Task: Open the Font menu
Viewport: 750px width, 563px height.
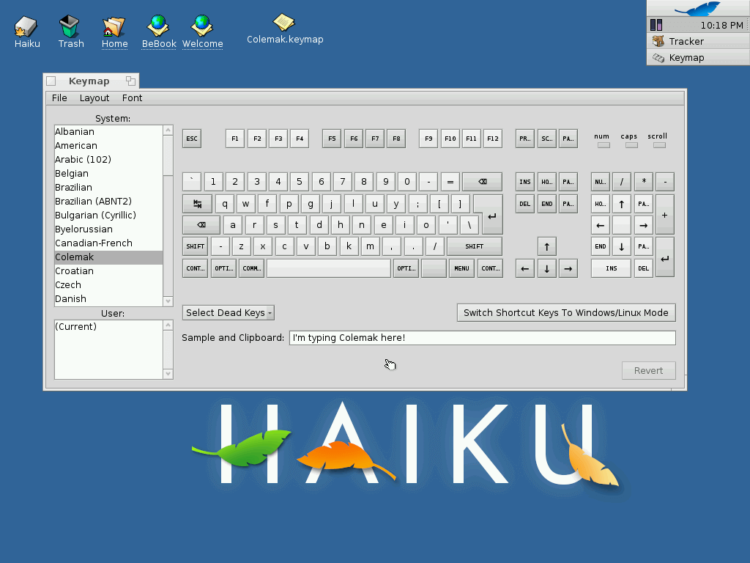Action: point(132,98)
